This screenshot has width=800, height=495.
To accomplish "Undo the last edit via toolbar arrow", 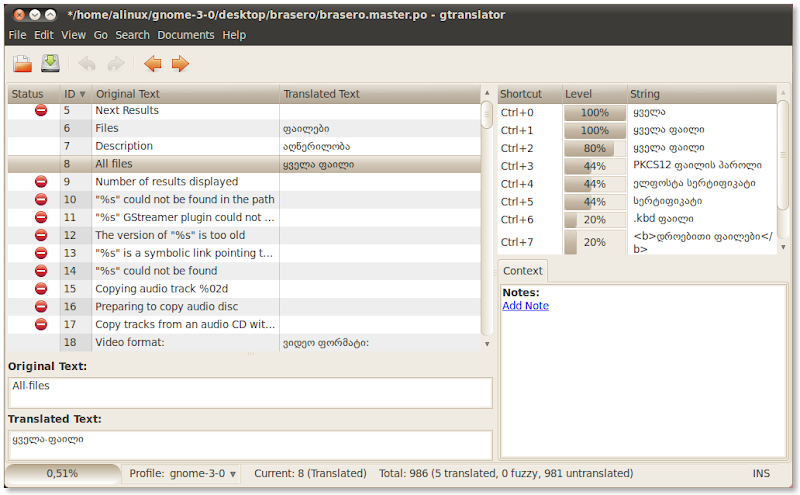I will coord(87,64).
